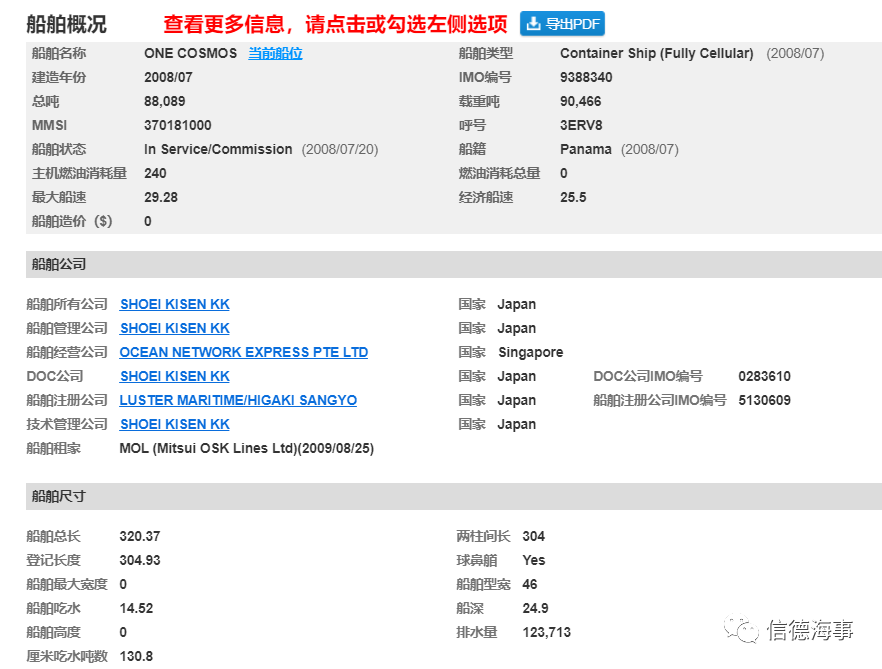Click the 厘米吃水吨数 value 130.8

coord(136,657)
